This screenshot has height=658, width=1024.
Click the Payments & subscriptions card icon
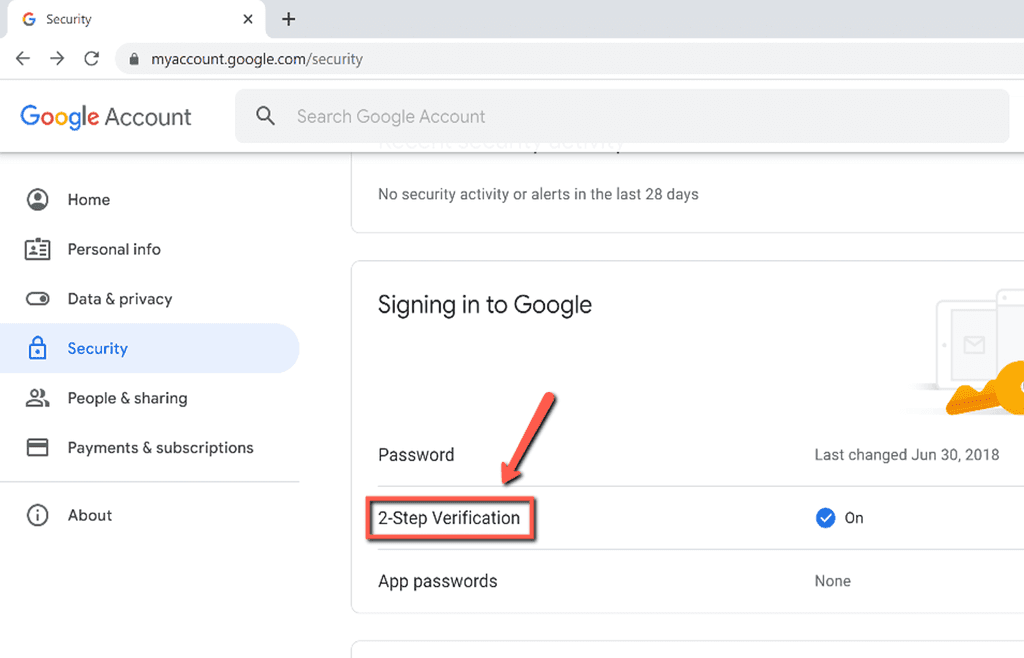(37, 447)
